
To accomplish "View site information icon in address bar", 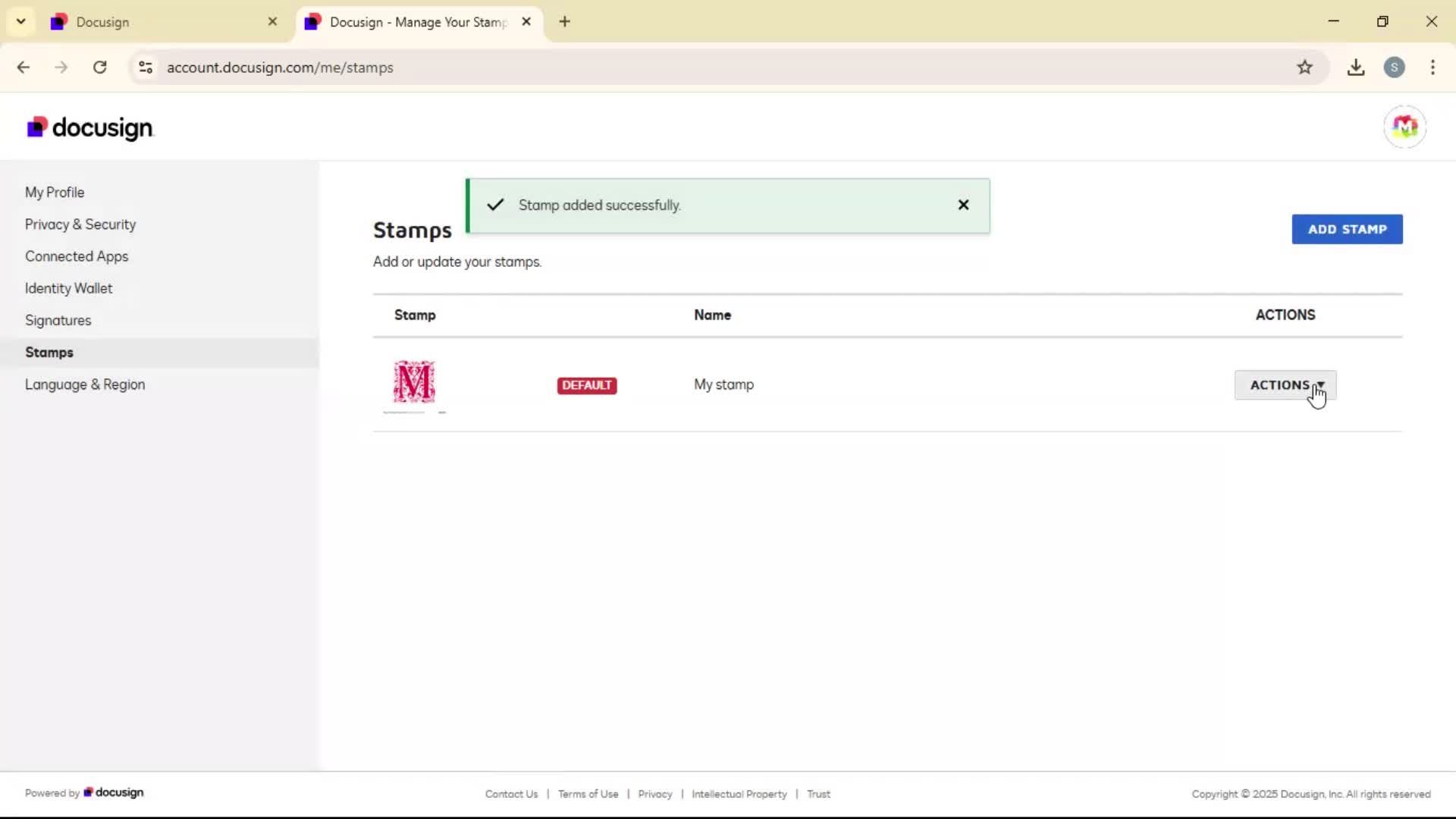I will (x=146, y=67).
